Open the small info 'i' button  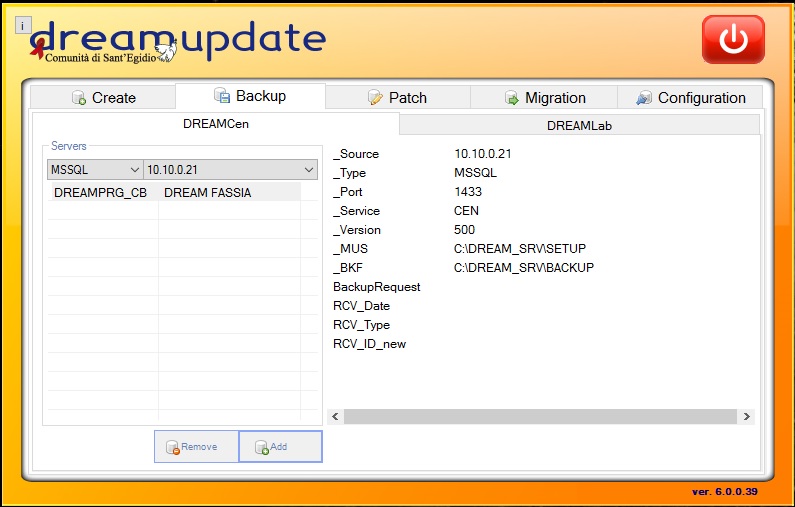click(x=23, y=25)
